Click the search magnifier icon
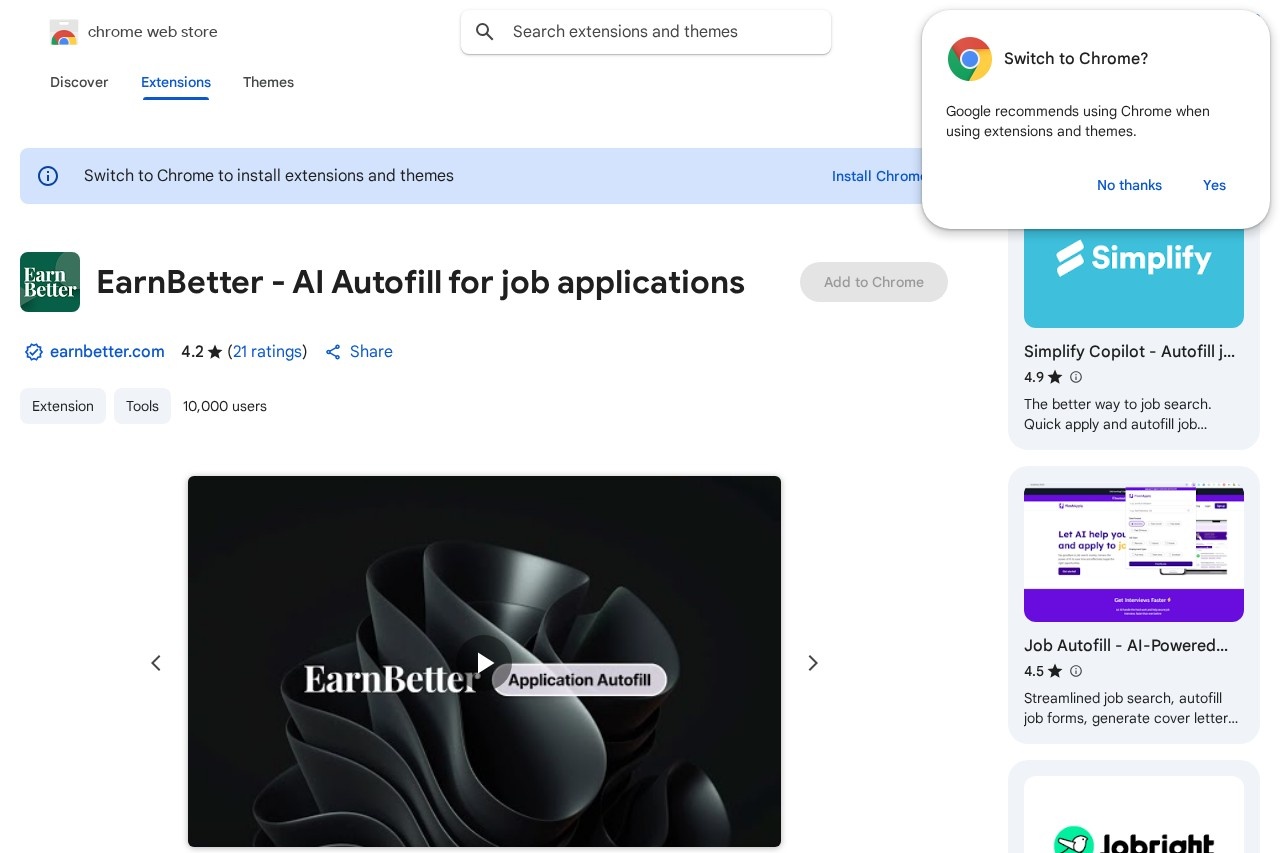This screenshot has width=1280, height=853. point(485,32)
